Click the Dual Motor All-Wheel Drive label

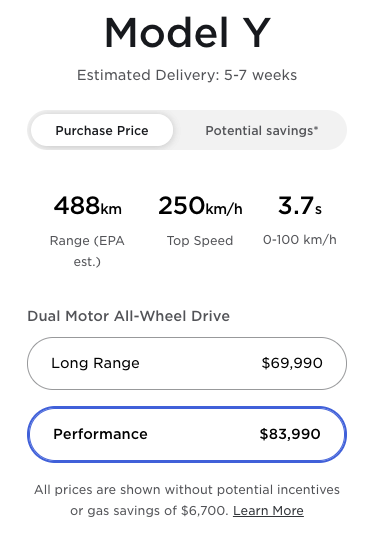129,316
